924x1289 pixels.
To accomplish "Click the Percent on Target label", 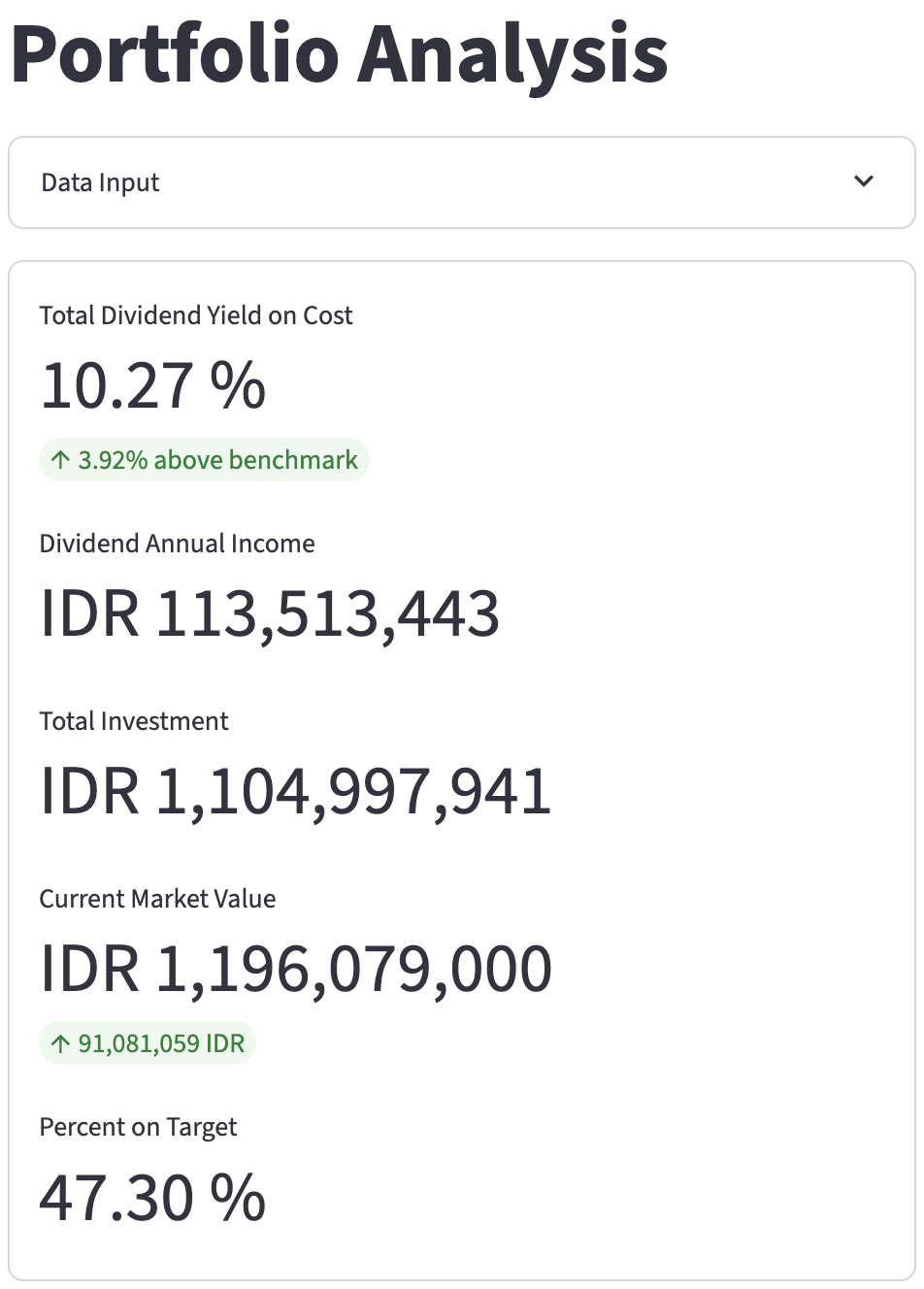I will (138, 1127).
